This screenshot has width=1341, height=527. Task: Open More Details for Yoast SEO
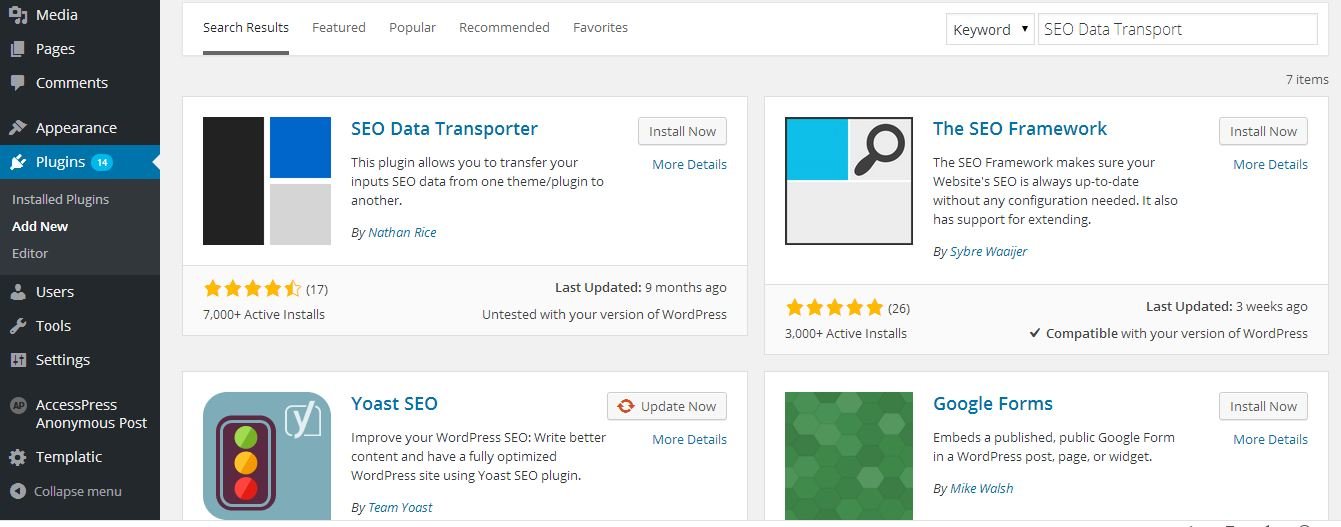(689, 439)
